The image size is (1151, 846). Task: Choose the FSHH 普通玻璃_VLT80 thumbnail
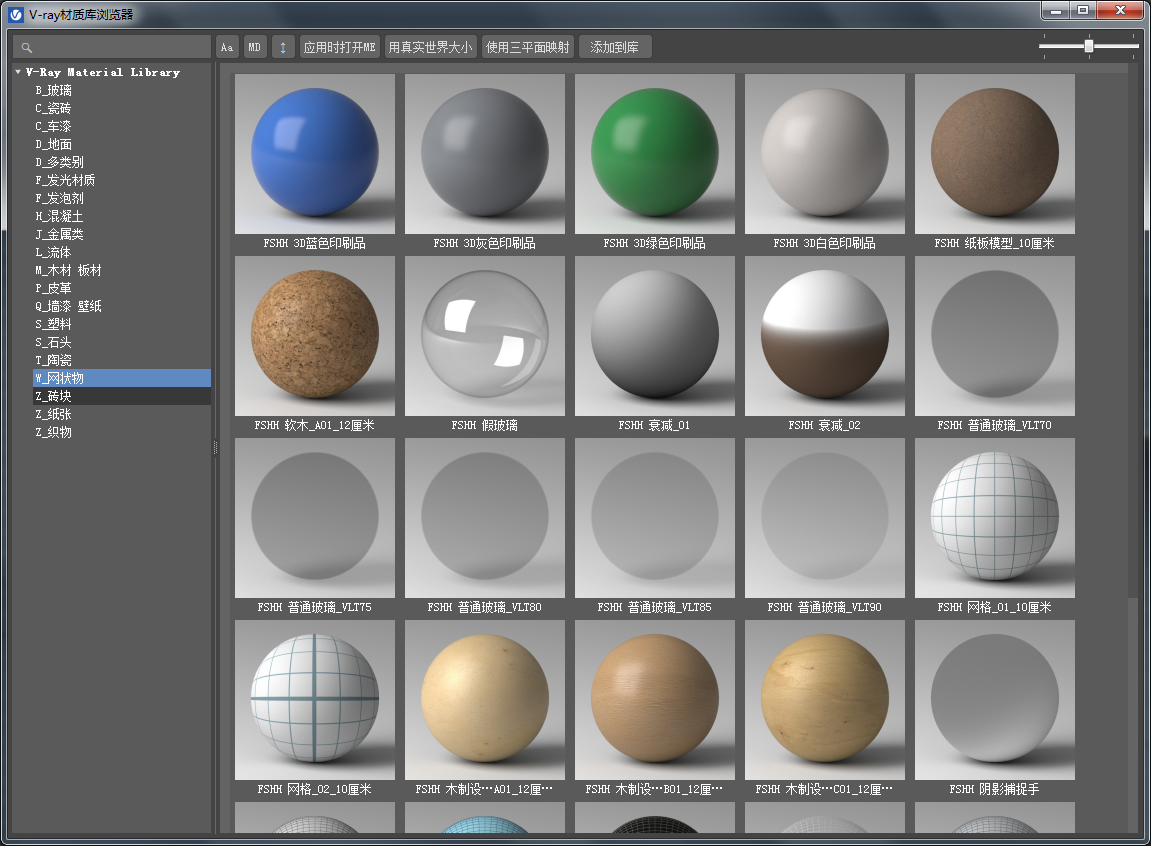(x=485, y=518)
